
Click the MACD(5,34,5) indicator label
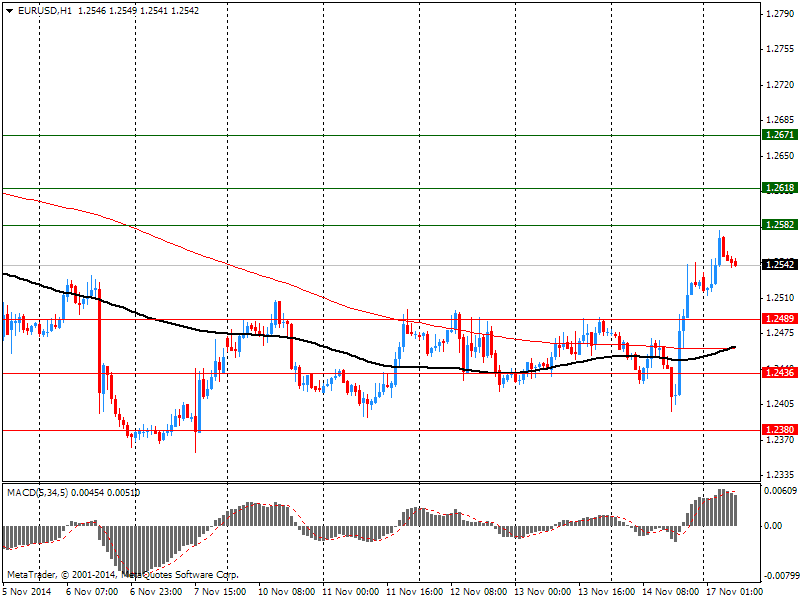point(38,492)
